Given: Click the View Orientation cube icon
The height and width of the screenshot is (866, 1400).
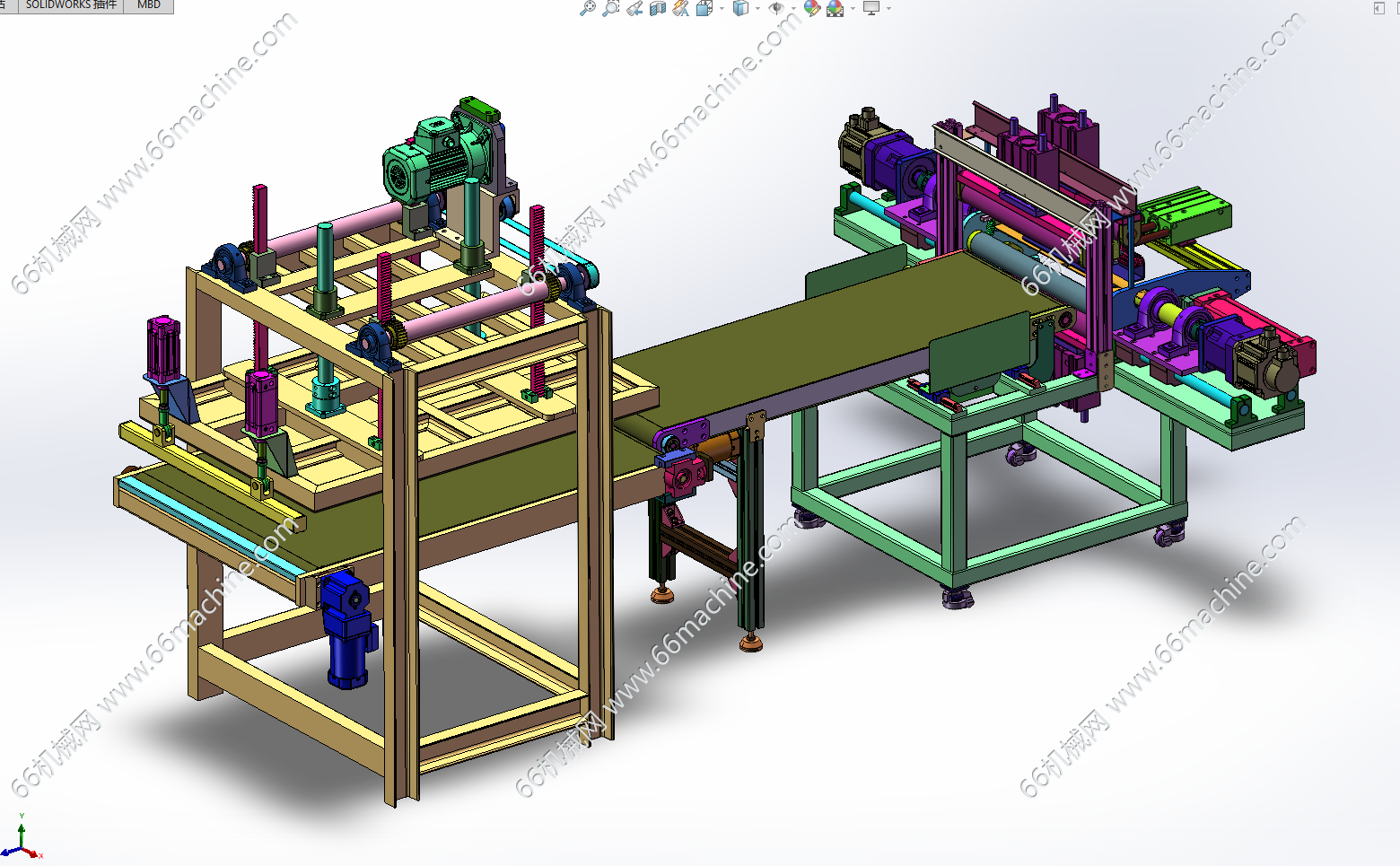Looking at the screenshot, I should click(704, 8).
